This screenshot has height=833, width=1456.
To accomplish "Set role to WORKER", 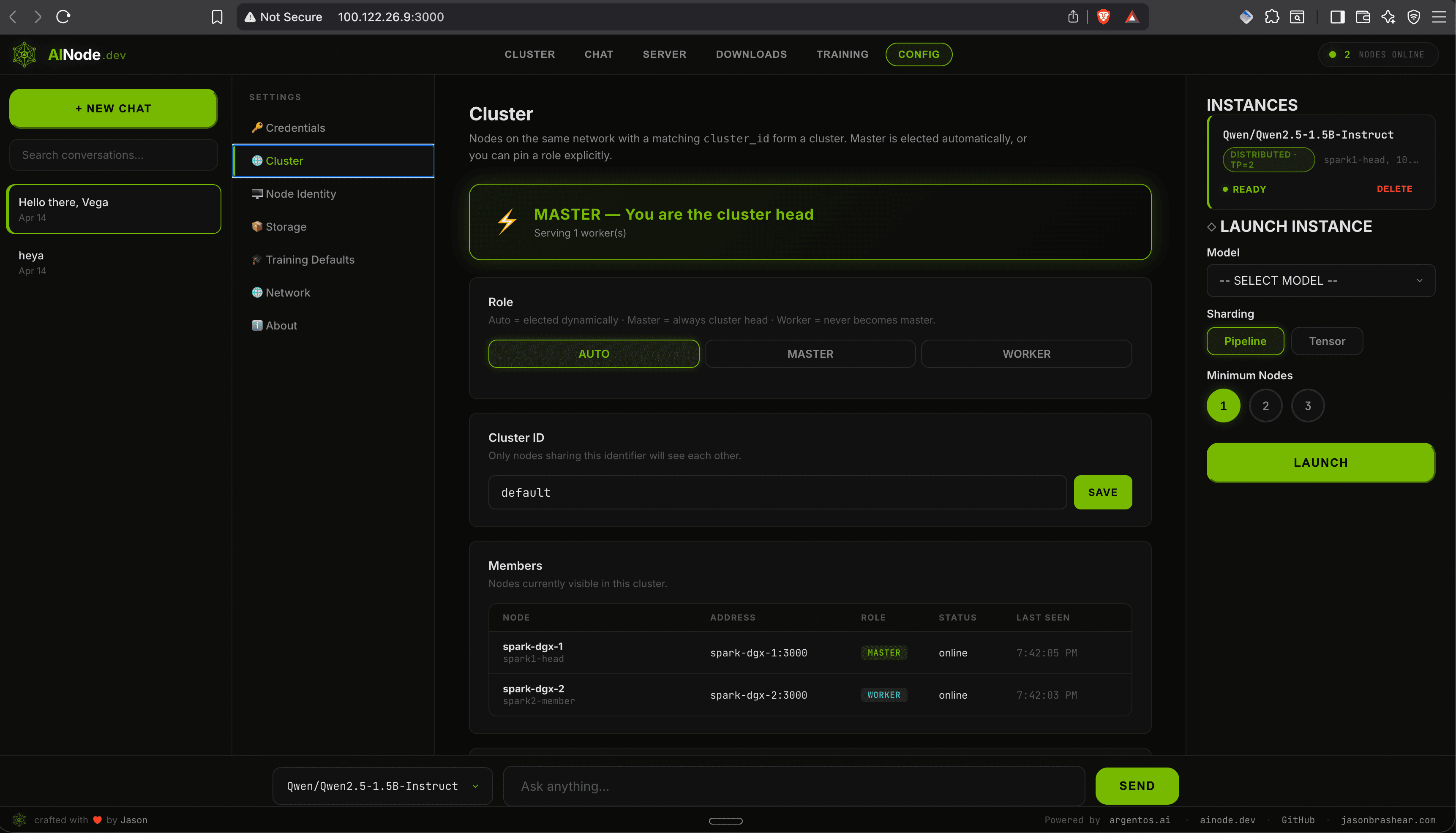I will (1026, 354).
